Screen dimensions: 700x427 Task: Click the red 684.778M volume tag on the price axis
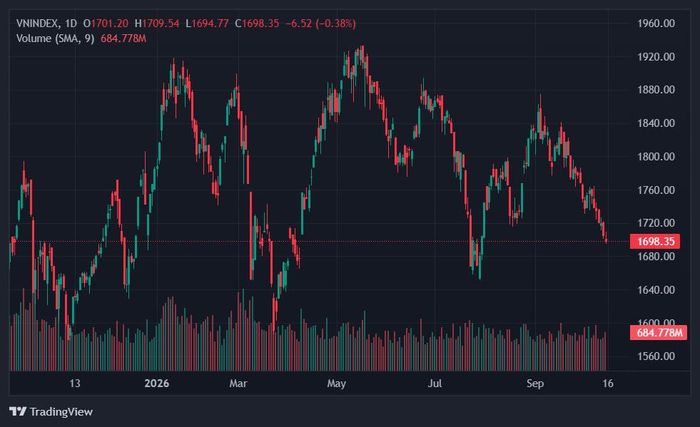pyautogui.click(x=658, y=332)
